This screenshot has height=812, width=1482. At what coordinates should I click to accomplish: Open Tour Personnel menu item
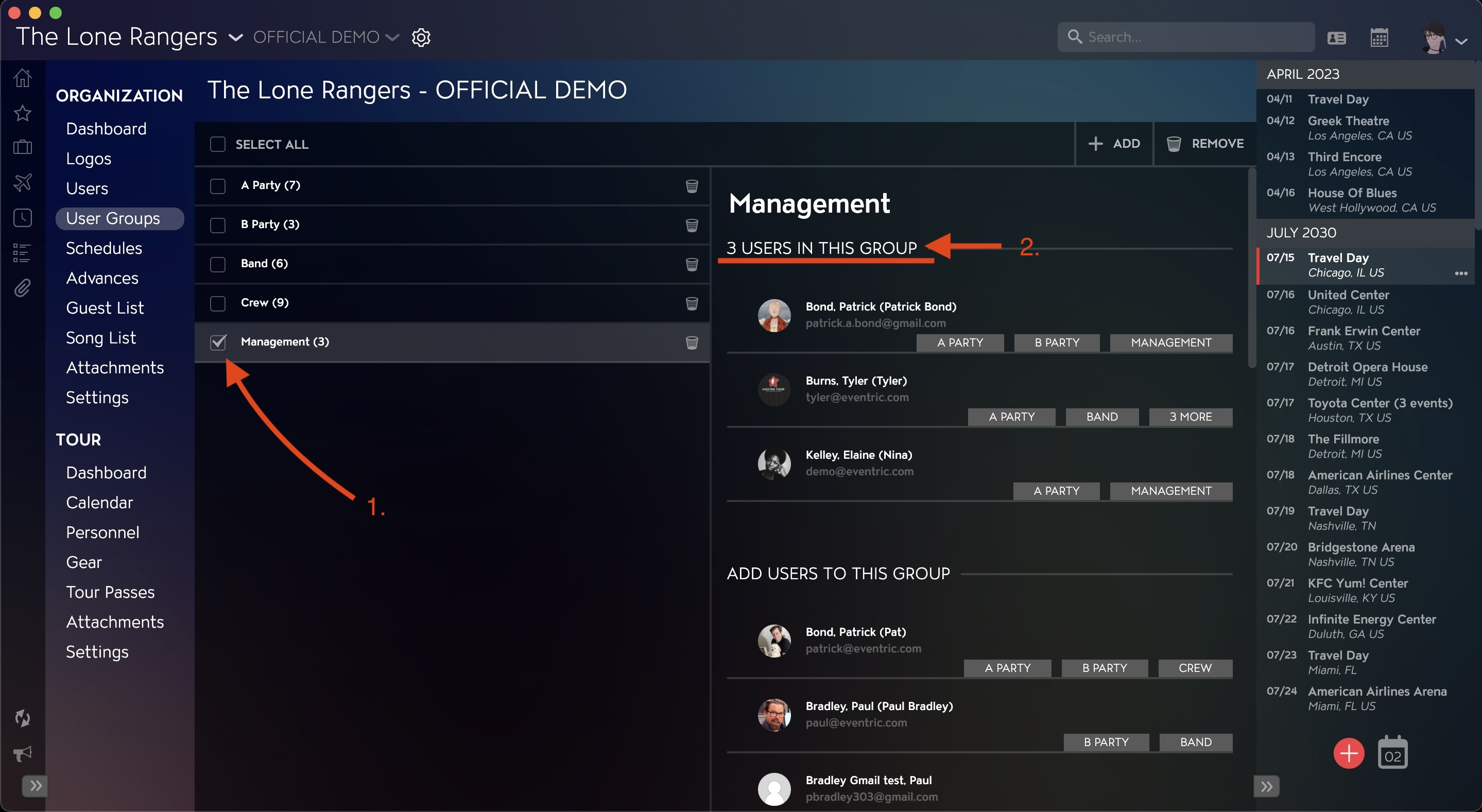[x=102, y=532]
